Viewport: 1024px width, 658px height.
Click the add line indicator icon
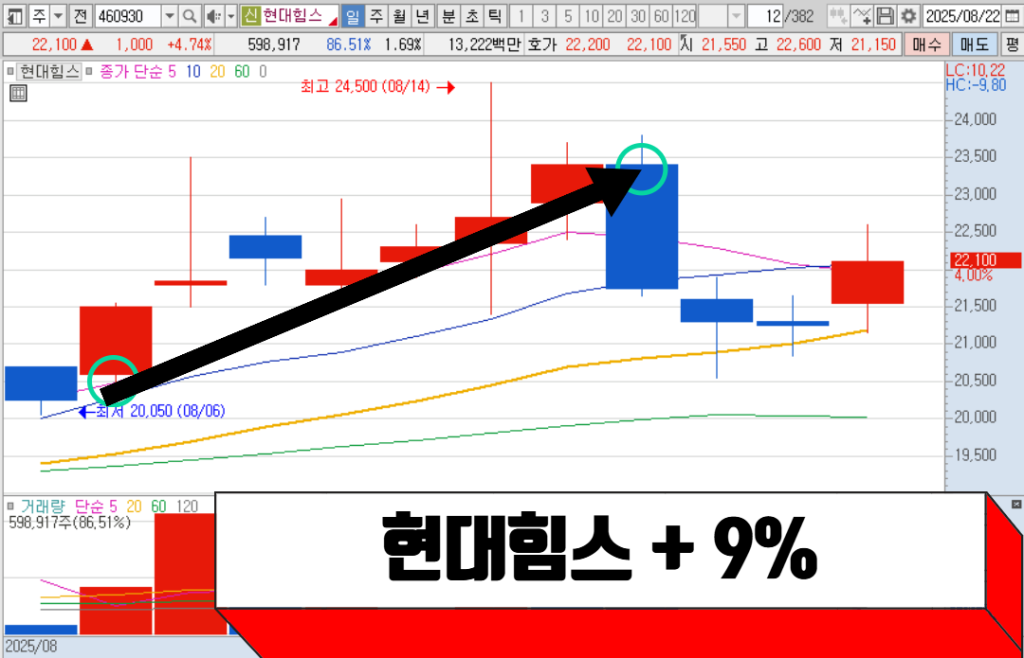click(863, 16)
